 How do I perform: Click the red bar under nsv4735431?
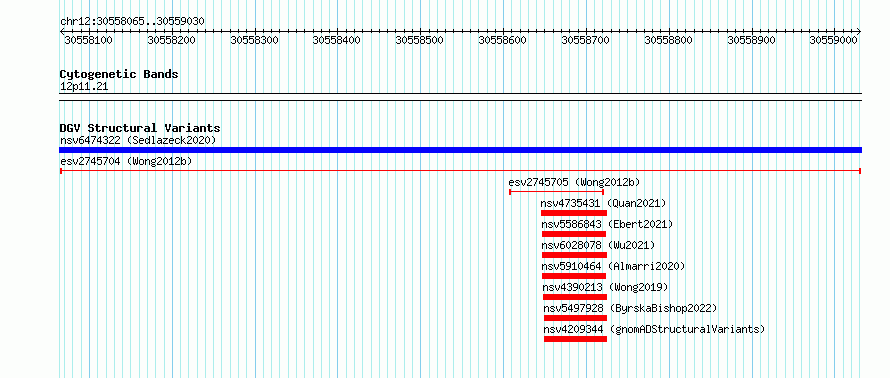tap(574, 213)
